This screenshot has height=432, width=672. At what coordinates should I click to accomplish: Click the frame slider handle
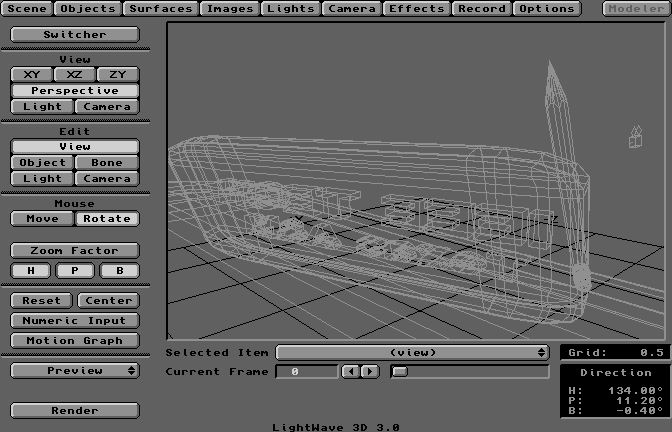coord(399,372)
